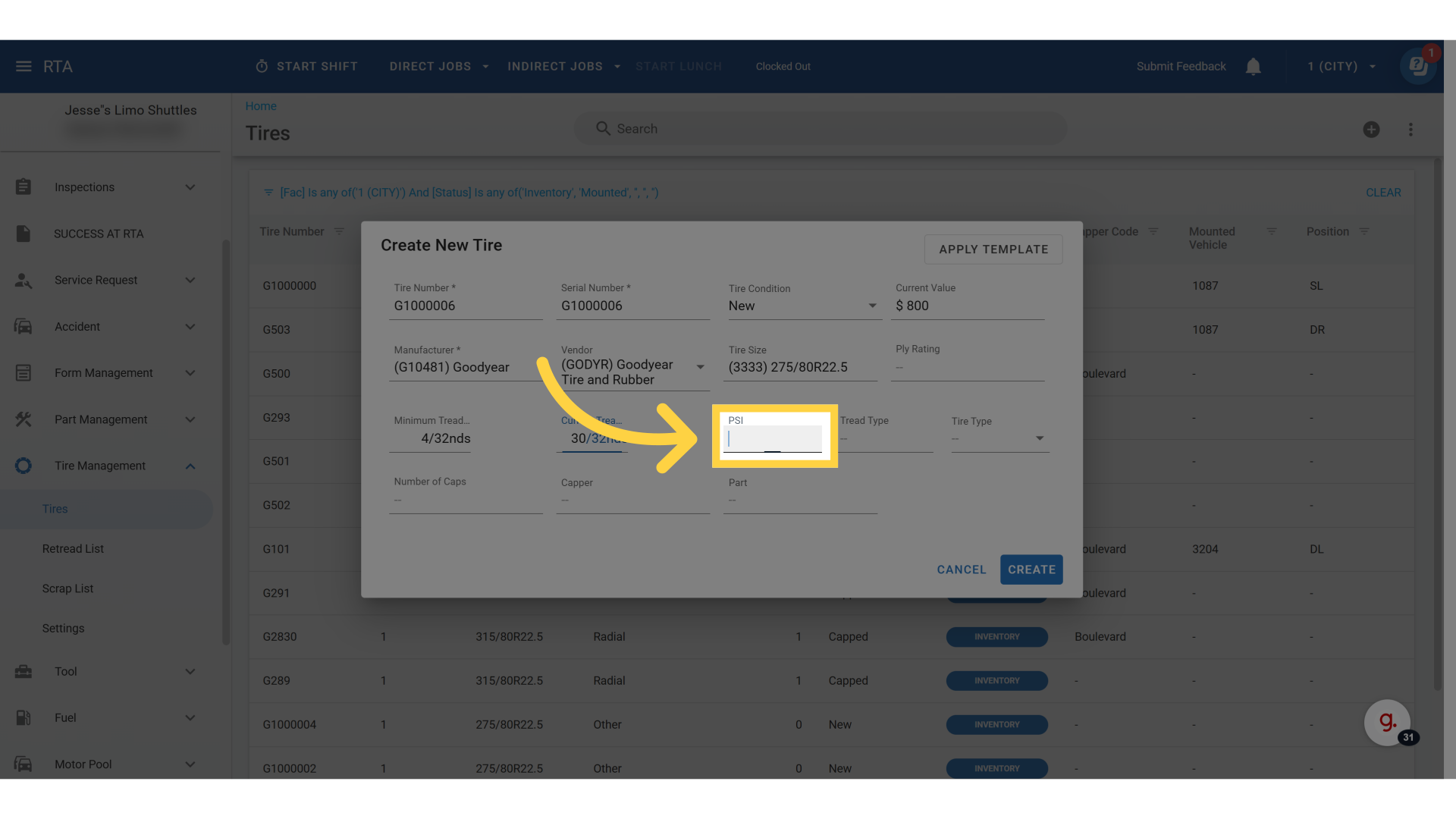This screenshot has width=1456, height=819.
Task: Open the three-dot more options menu
Action: (x=1410, y=130)
